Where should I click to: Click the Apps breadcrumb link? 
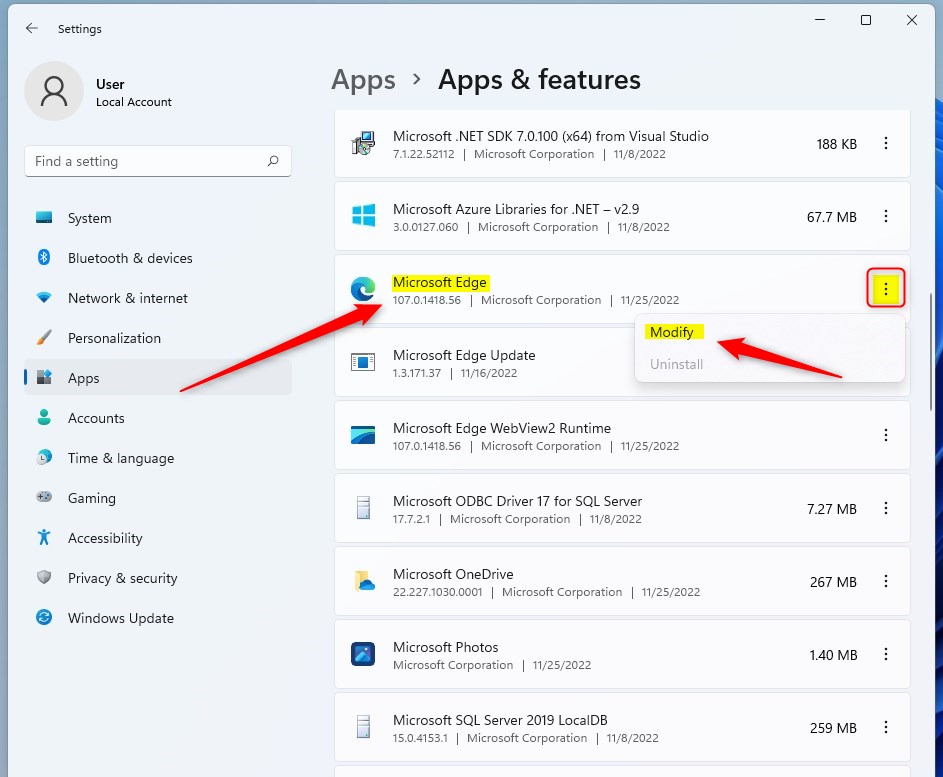[x=363, y=80]
